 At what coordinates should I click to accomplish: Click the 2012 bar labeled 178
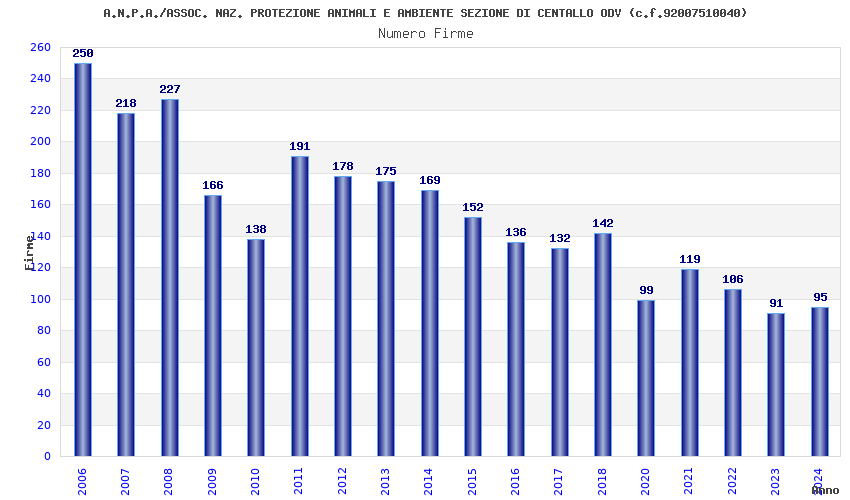(x=343, y=316)
